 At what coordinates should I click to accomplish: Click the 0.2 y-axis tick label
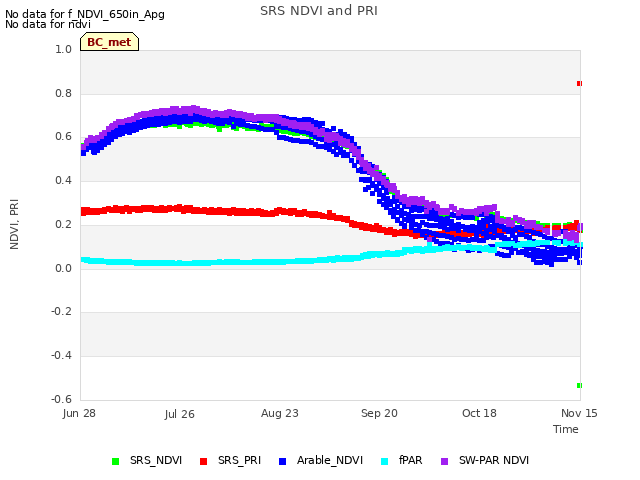[64, 224]
